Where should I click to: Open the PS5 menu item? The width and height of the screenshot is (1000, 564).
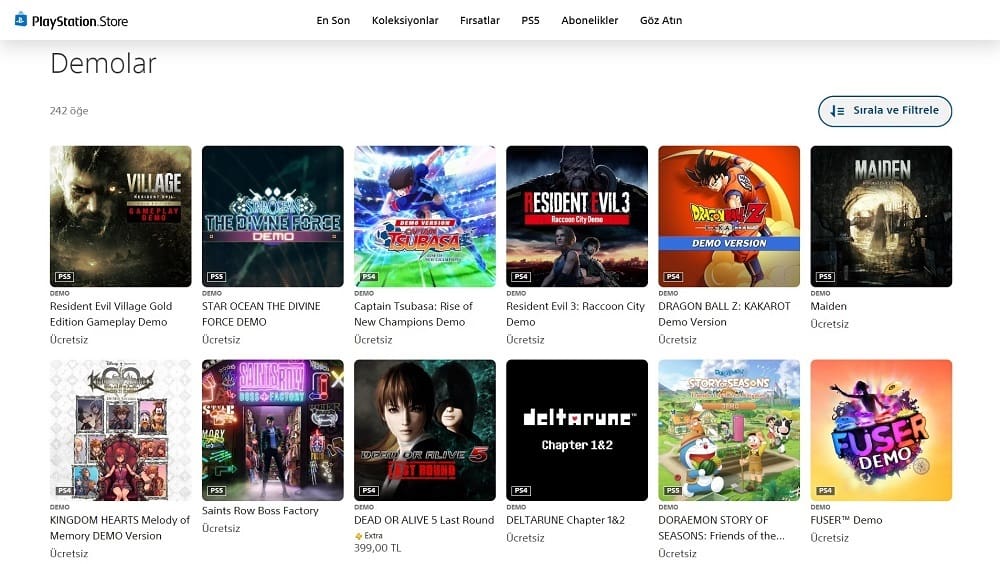click(x=530, y=20)
